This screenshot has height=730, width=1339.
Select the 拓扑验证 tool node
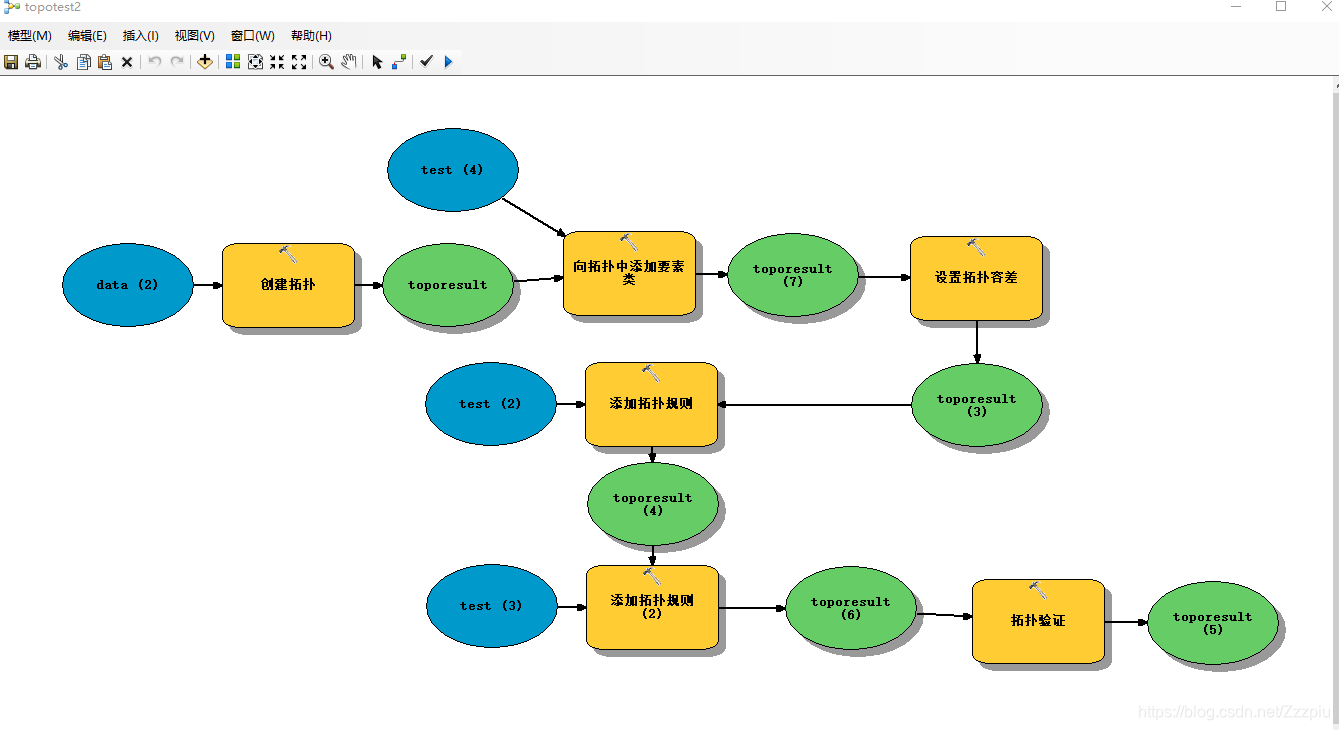[1038, 621]
